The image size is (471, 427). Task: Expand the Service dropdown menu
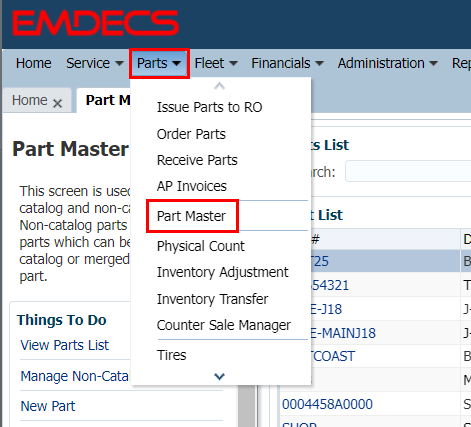click(x=95, y=63)
